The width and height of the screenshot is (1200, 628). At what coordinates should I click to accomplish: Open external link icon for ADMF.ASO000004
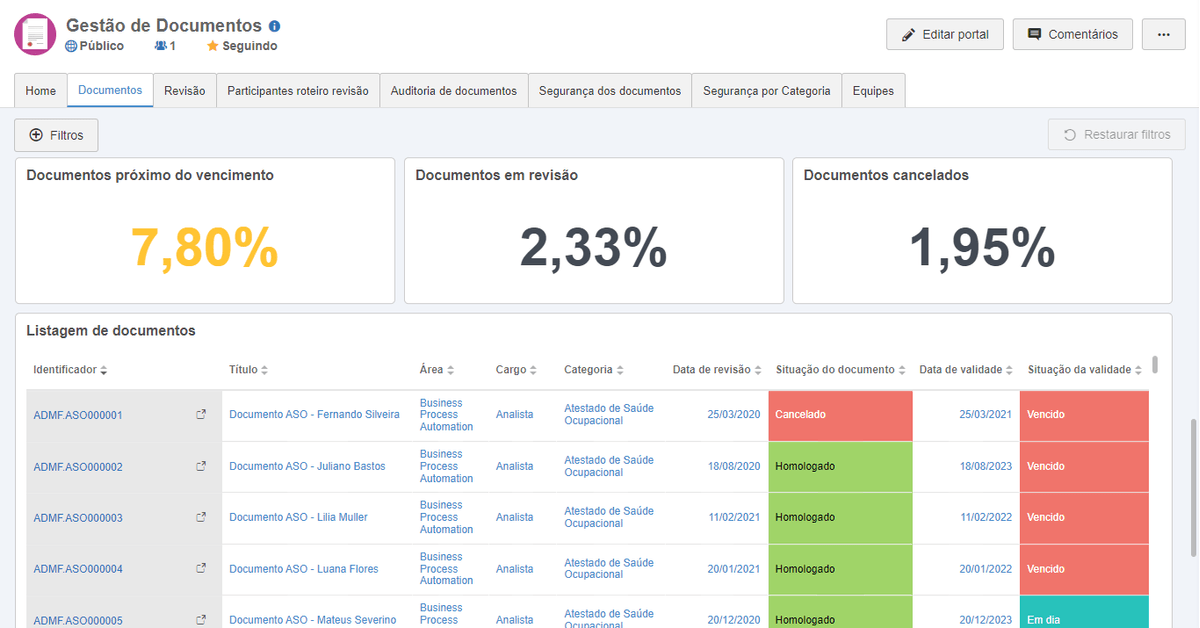[x=201, y=568]
